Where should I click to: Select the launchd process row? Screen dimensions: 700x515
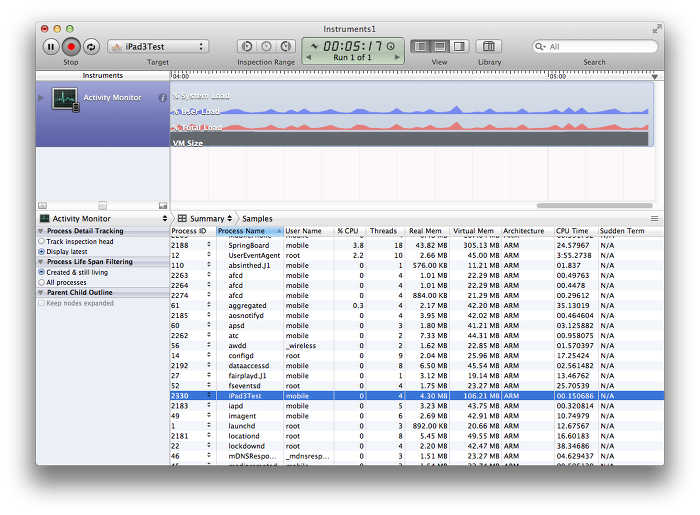(417, 426)
